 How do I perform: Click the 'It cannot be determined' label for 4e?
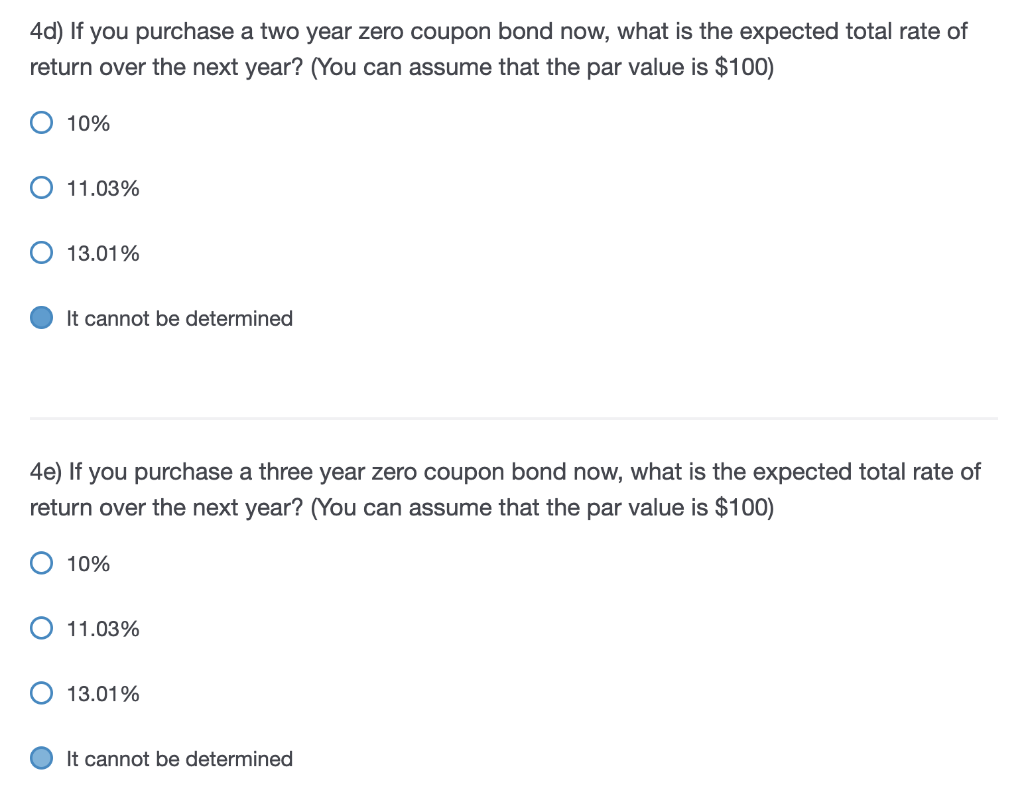pyautogui.click(x=178, y=759)
